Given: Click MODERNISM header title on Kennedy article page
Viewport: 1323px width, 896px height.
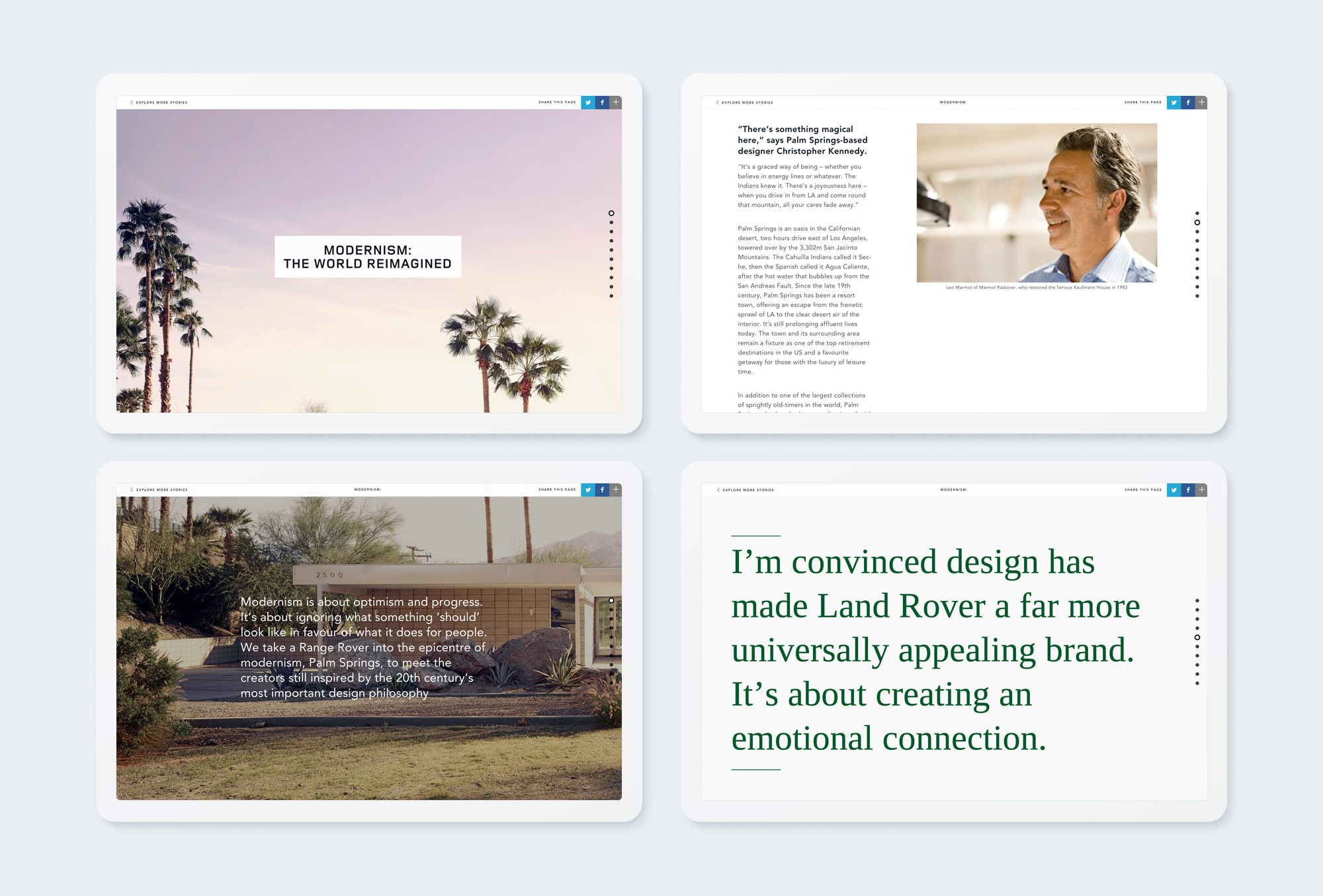Looking at the screenshot, I should coord(953,102).
